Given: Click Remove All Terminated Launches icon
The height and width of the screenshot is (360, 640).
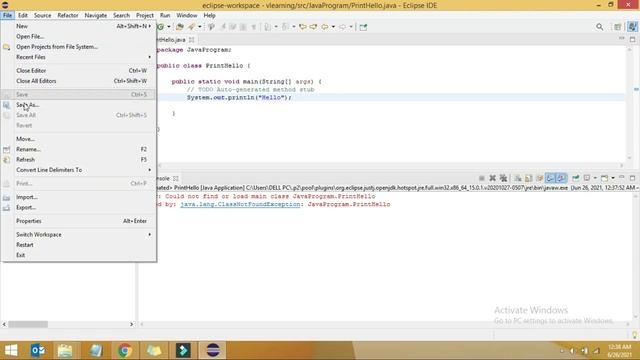Looking at the screenshot, I should click(x=503, y=178).
